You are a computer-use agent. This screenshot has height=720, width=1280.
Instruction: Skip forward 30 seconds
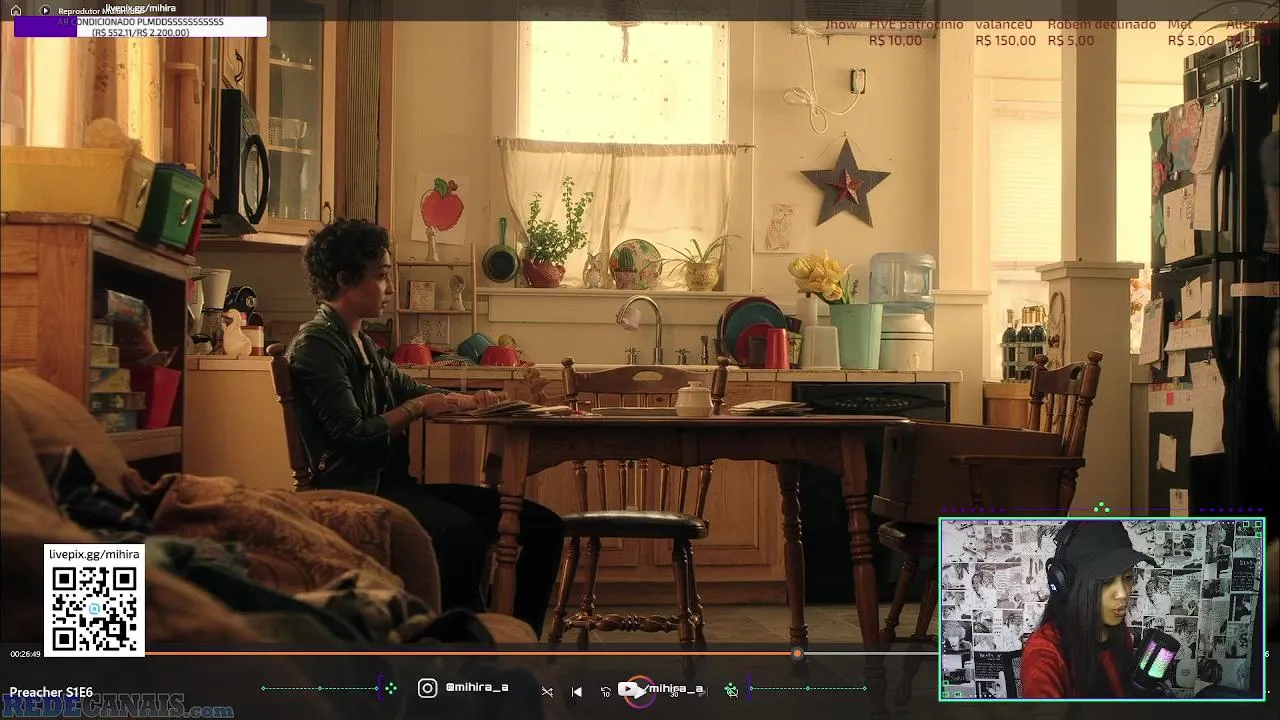(x=674, y=692)
